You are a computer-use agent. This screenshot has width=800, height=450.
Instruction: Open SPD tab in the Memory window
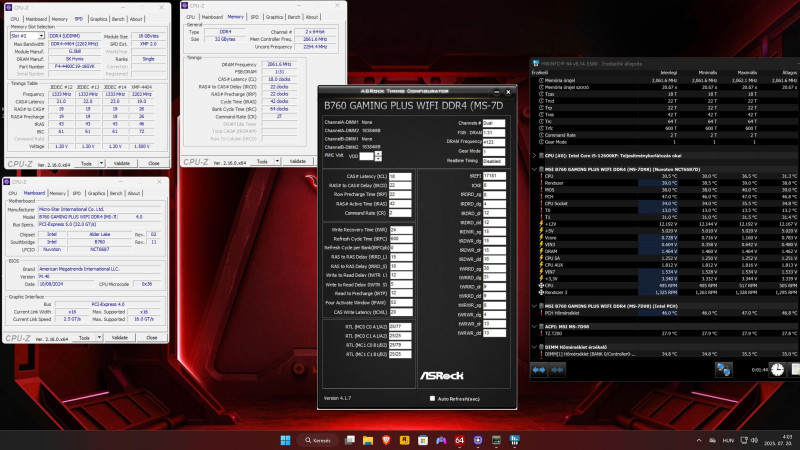pyautogui.click(x=255, y=17)
